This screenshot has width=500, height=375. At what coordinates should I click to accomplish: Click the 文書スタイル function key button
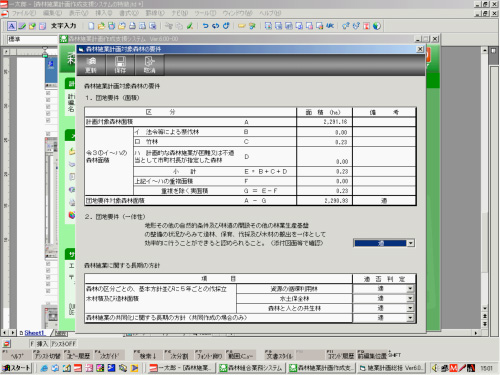[279, 356]
